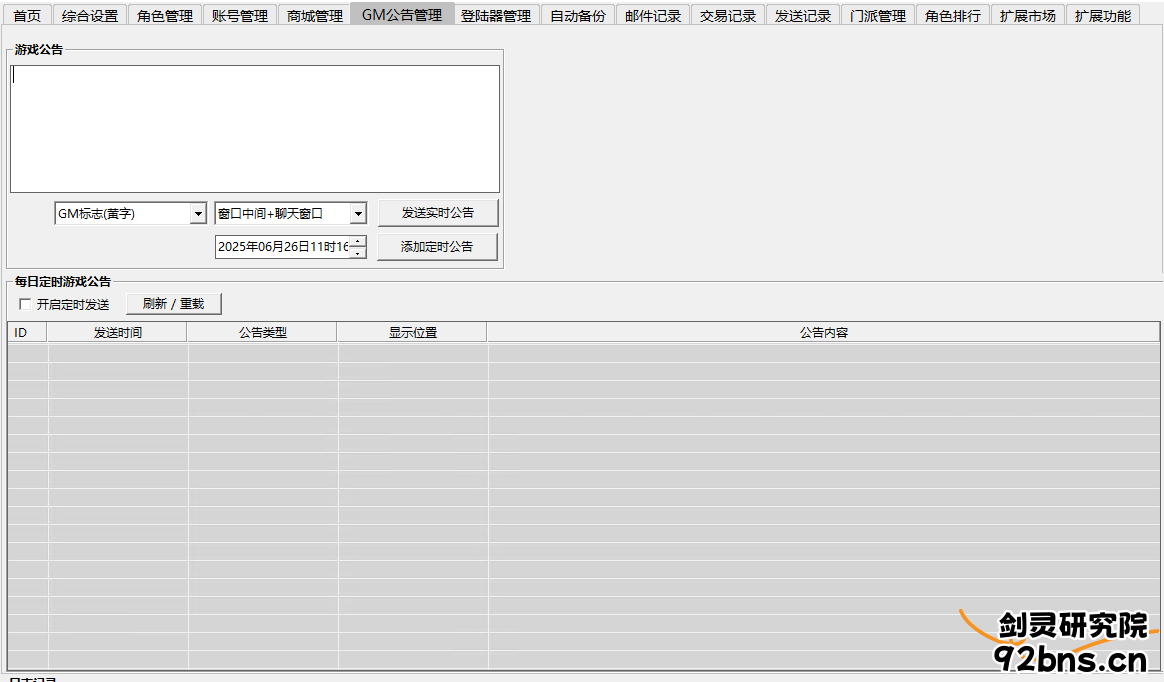Click the date-time field showing 2025年06月26日
Viewport: 1164px width, 682px height.
pos(283,246)
